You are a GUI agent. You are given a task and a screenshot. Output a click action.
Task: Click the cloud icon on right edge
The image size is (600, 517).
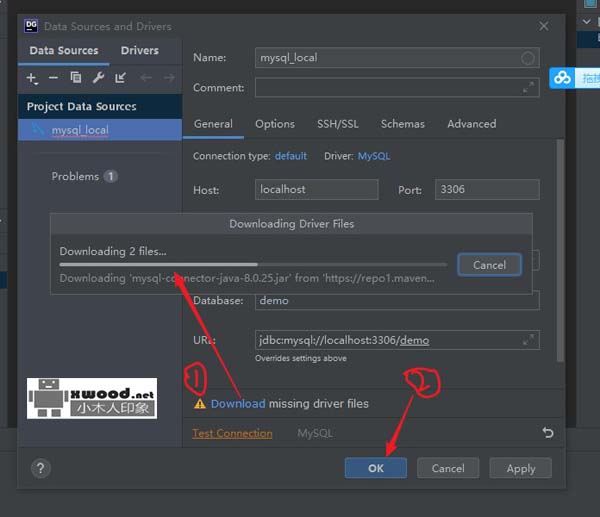[x=562, y=78]
